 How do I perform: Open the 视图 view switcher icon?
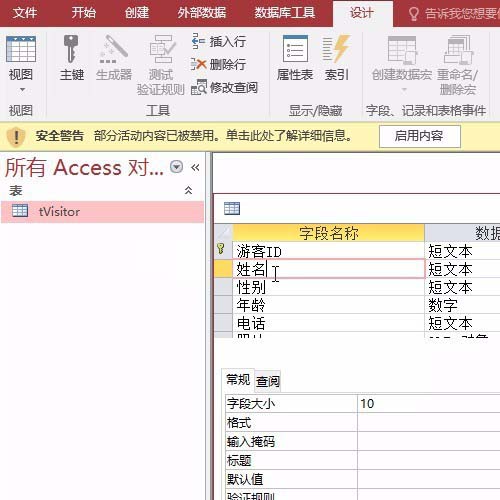point(21,49)
